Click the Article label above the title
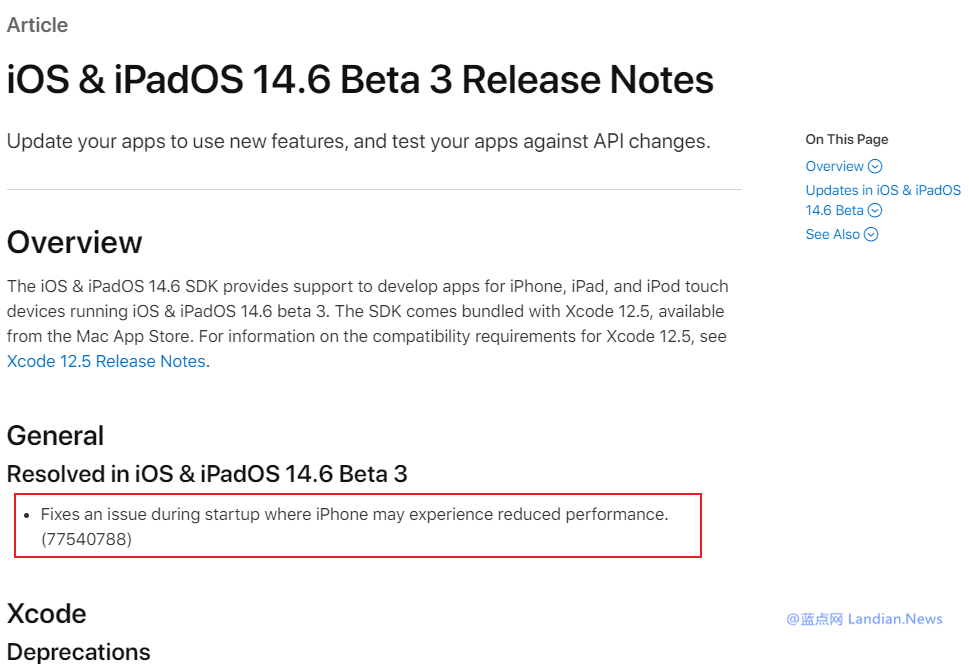Viewport: 969px width, 669px height. click(37, 26)
